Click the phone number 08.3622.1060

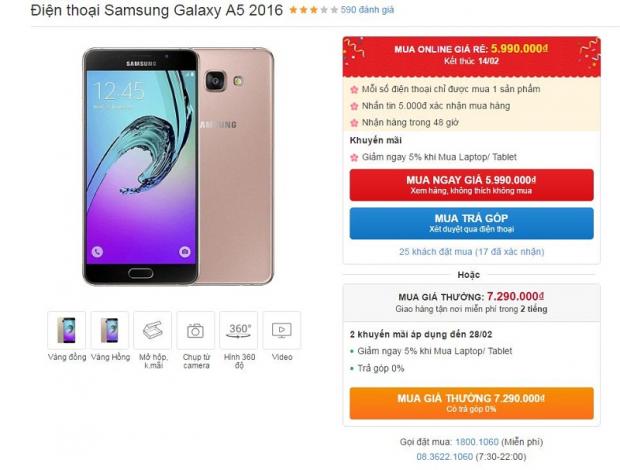coord(444,457)
